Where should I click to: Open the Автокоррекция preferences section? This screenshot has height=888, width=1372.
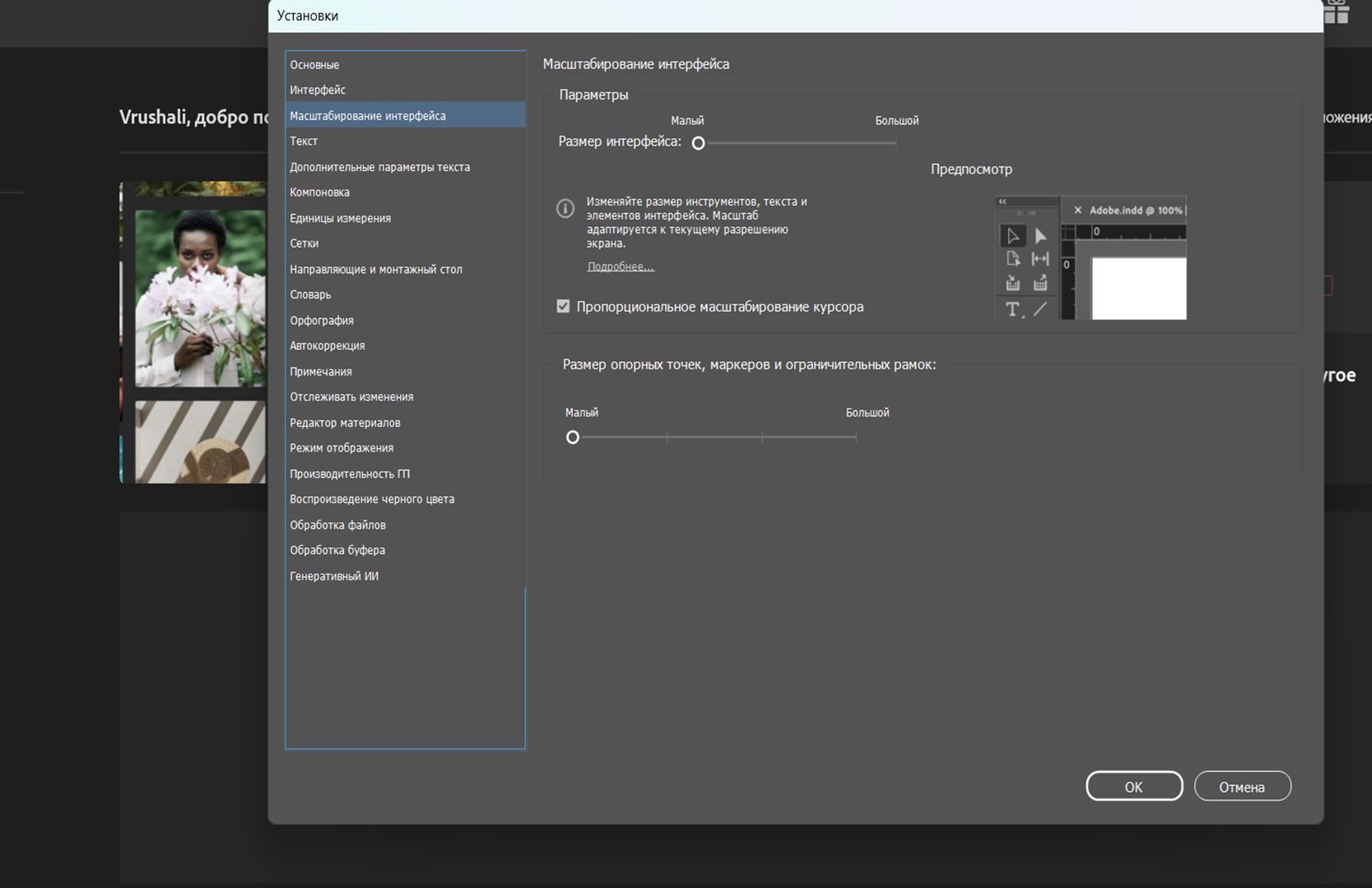pos(405,346)
